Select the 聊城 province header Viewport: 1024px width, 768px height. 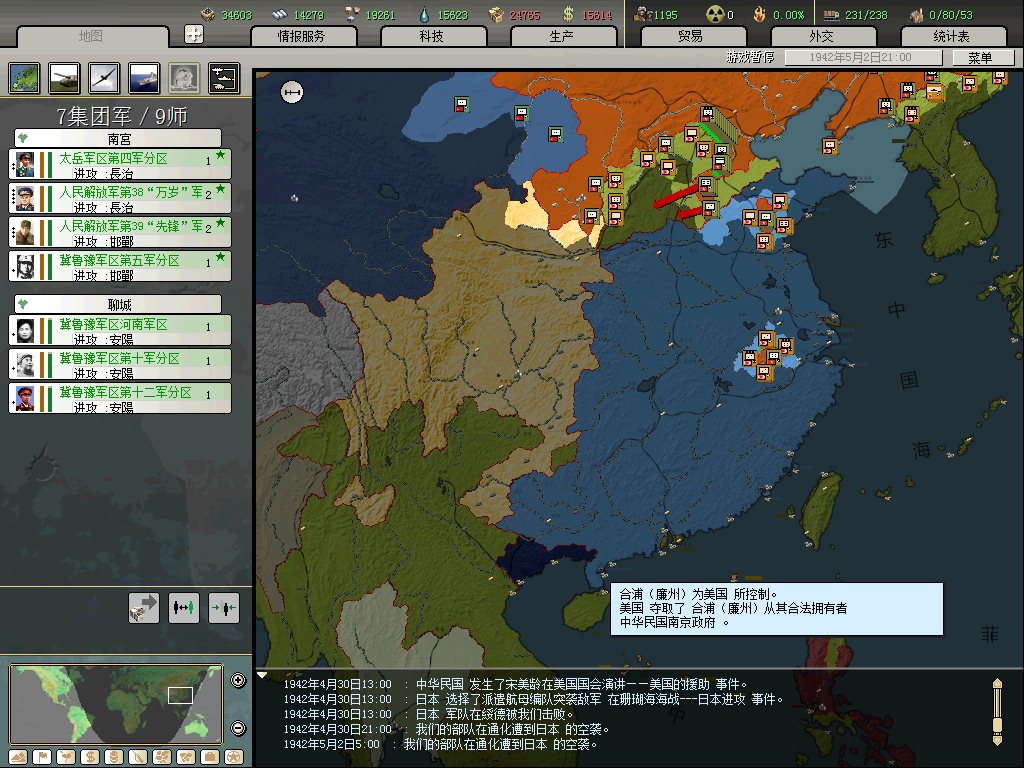point(118,304)
